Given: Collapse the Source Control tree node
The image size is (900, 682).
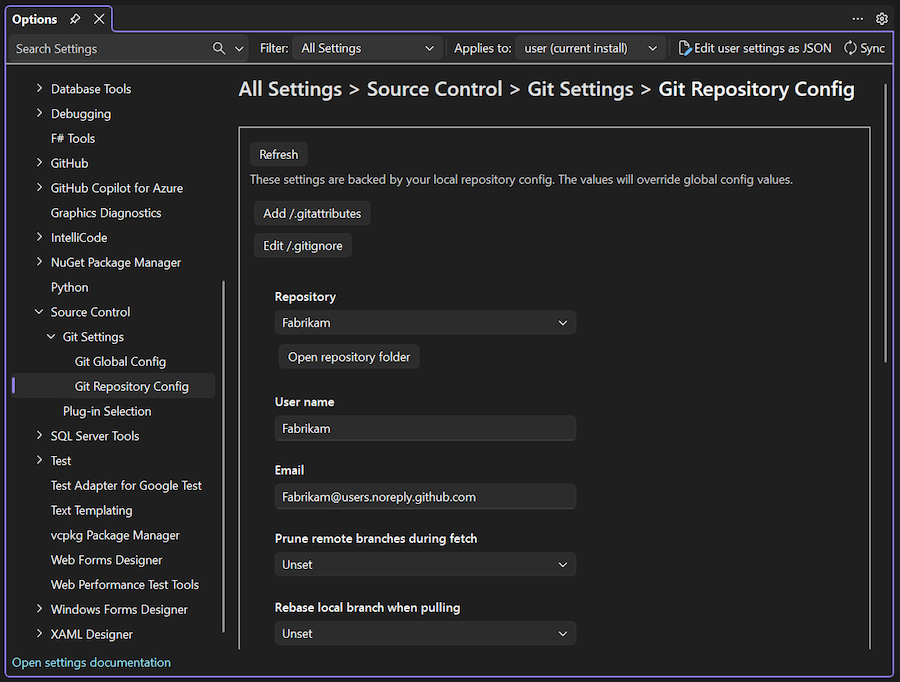Looking at the screenshot, I should pyautogui.click(x=38, y=311).
